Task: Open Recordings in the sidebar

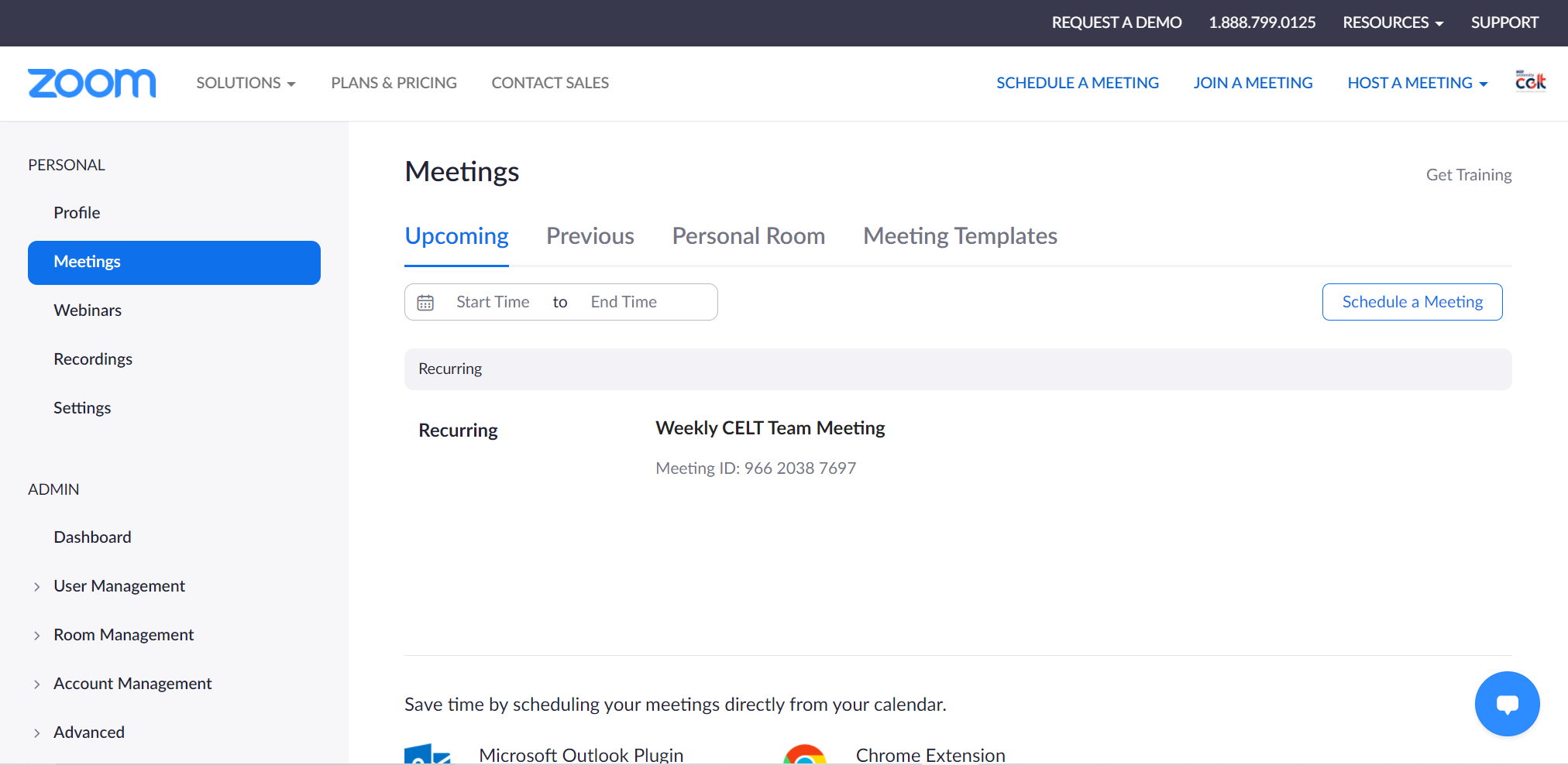Action: [x=93, y=359]
